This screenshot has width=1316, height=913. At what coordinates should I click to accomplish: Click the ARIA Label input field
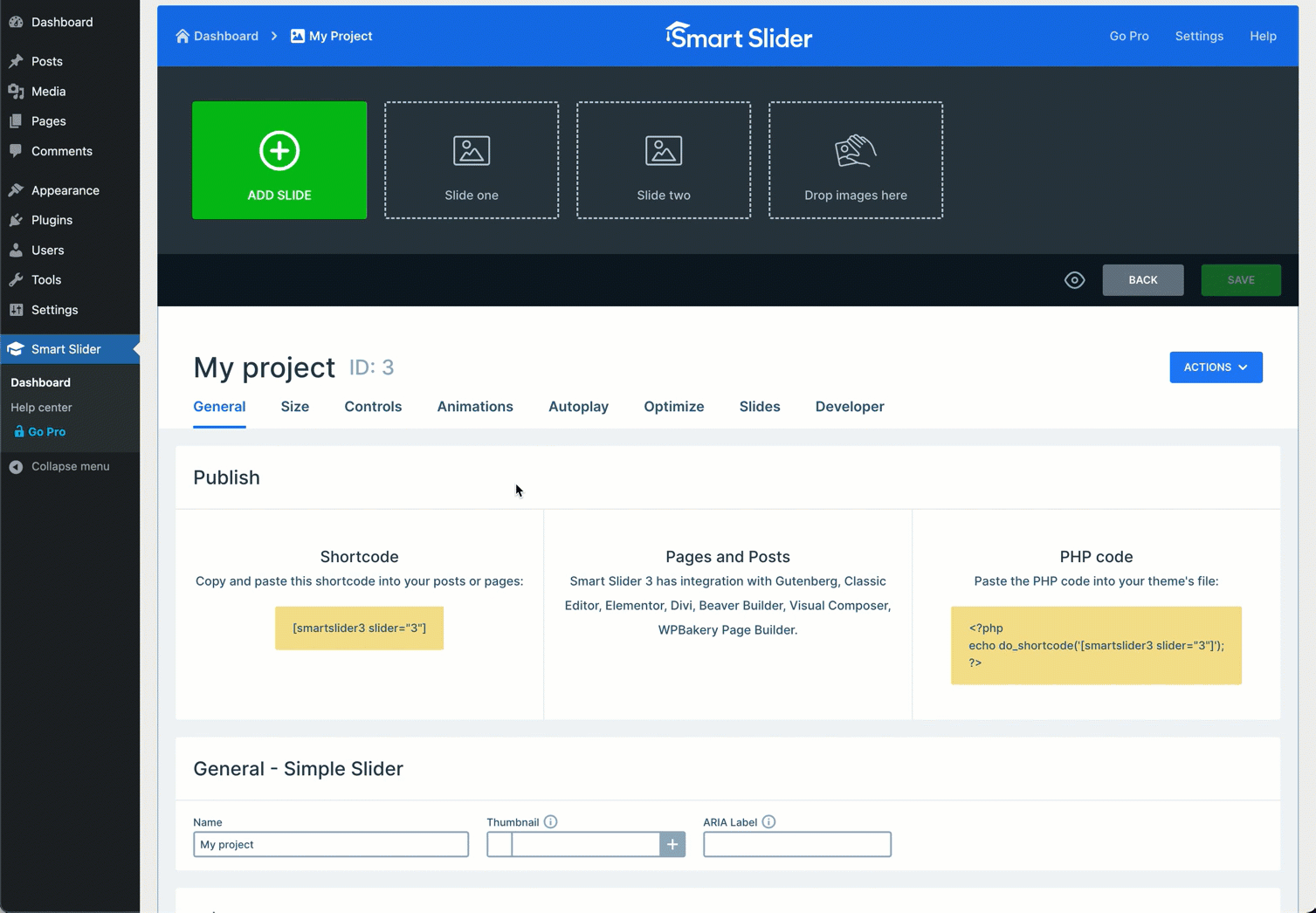click(x=797, y=844)
